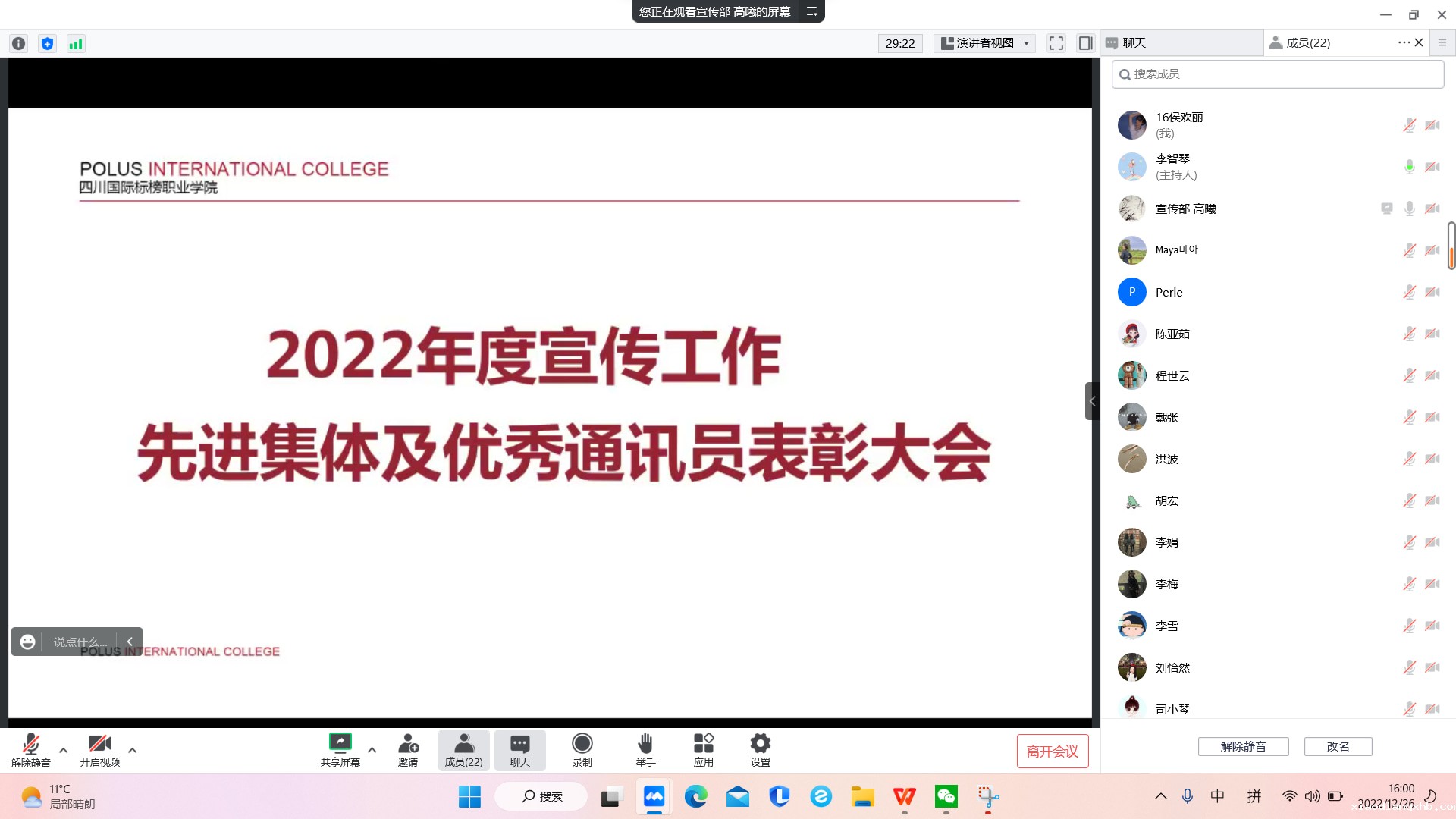The height and width of the screenshot is (819, 1456).
Task: Expand share options arrow next to 共享屏幕
Action: (x=372, y=750)
